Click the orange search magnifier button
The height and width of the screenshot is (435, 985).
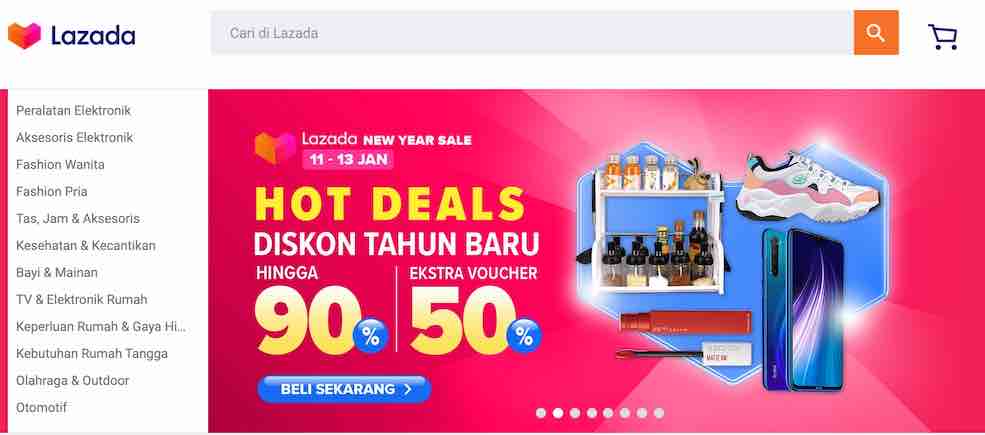(x=876, y=33)
